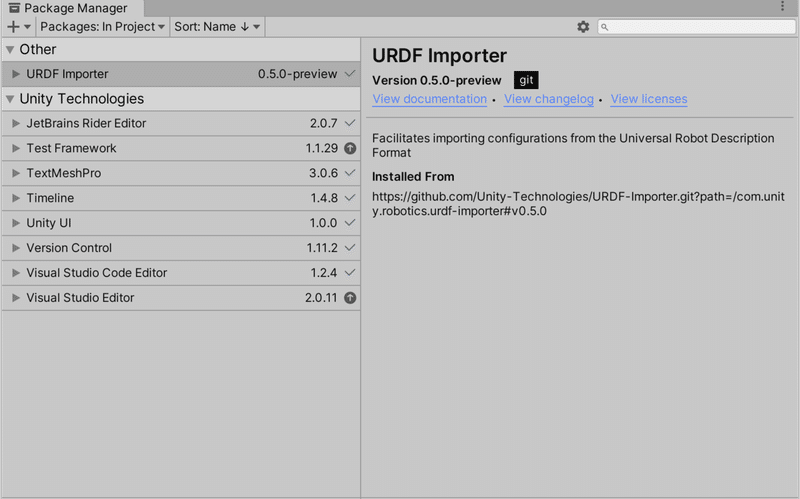Expand the Visual Studio Editor versions arrow
The width and height of the screenshot is (800, 499).
[16, 298]
